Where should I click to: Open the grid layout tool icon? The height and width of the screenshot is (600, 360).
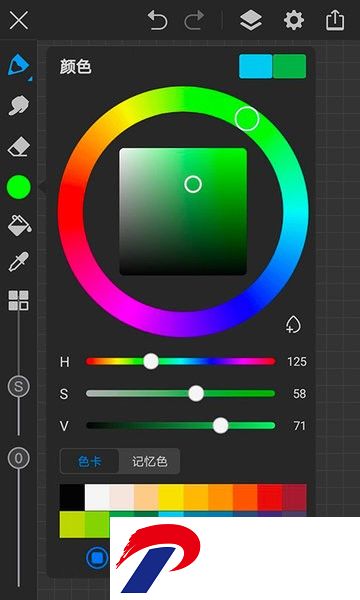(19, 300)
